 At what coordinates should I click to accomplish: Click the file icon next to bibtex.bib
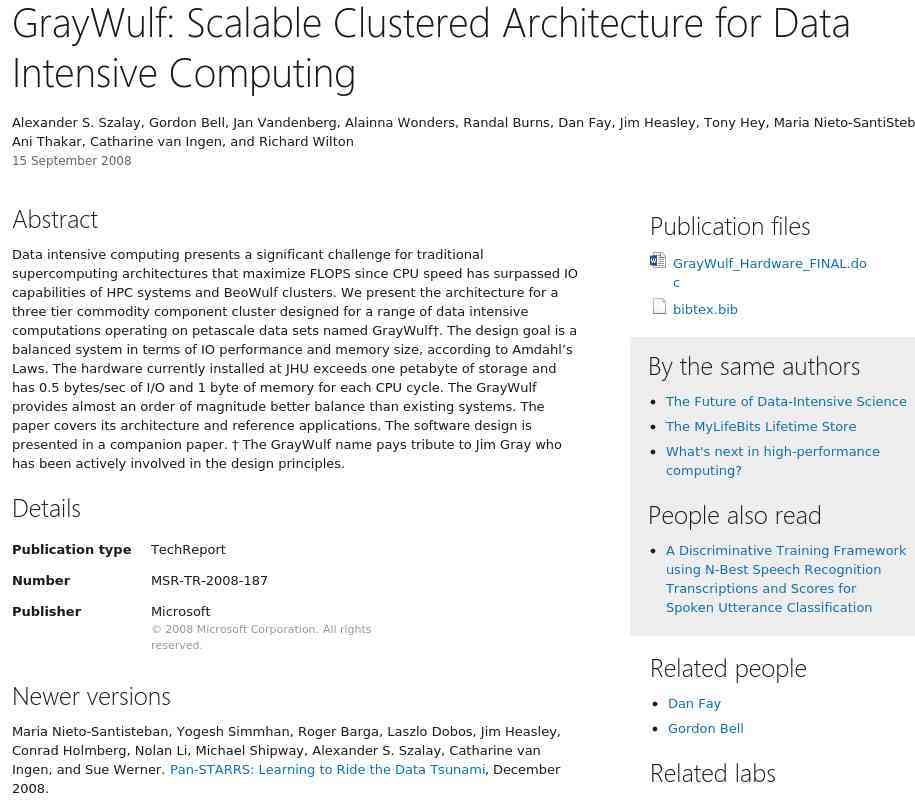click(659, 307)
